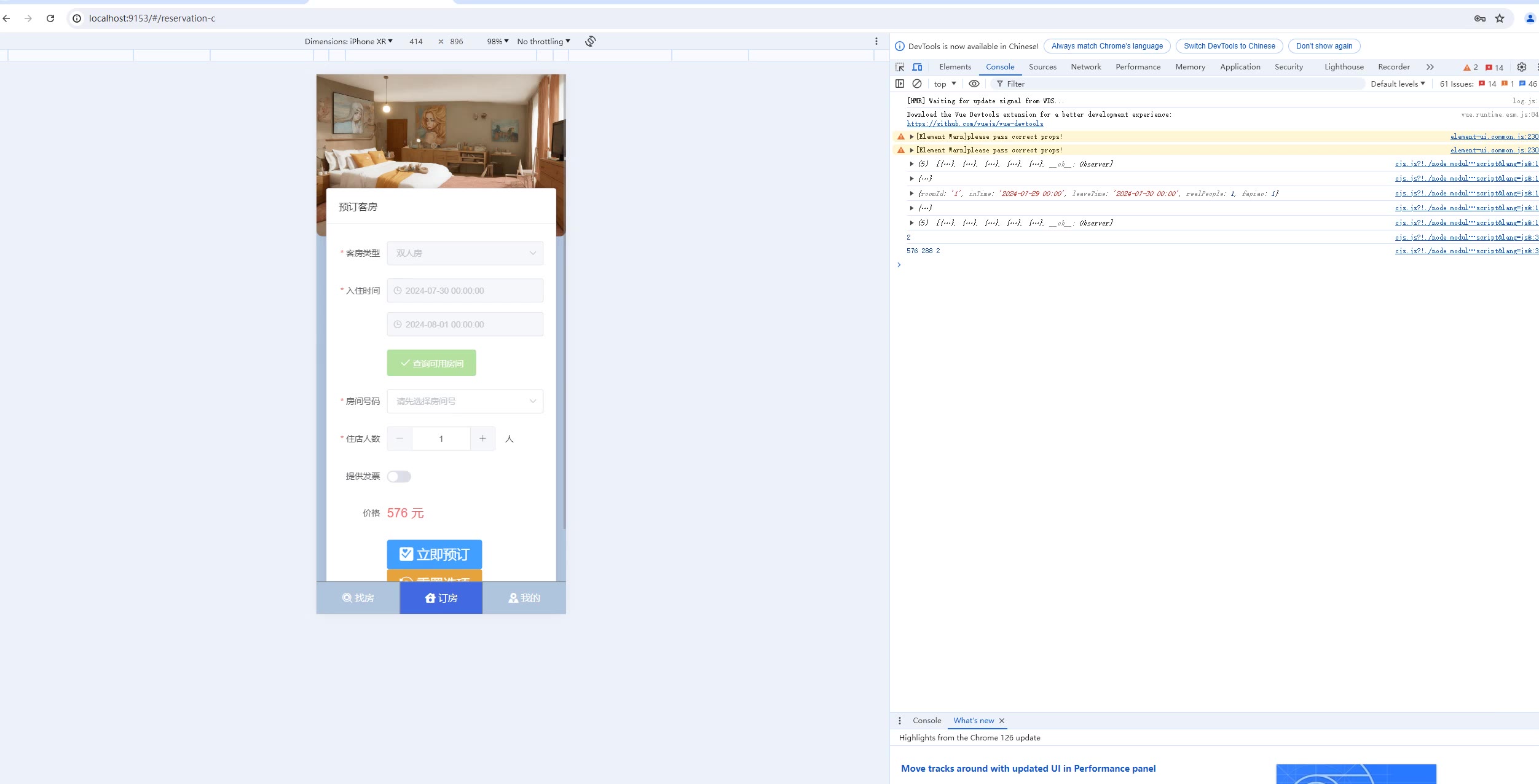Switch to the Sources tab

click(x=1043, y=67)
